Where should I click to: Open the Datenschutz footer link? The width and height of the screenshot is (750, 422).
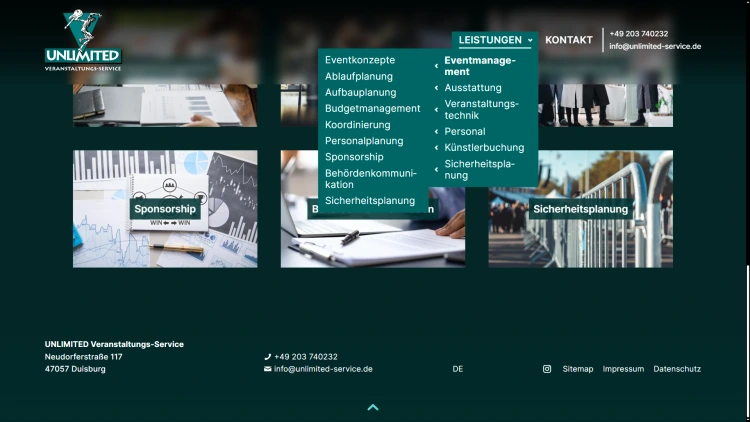click(x=677, y=369)
